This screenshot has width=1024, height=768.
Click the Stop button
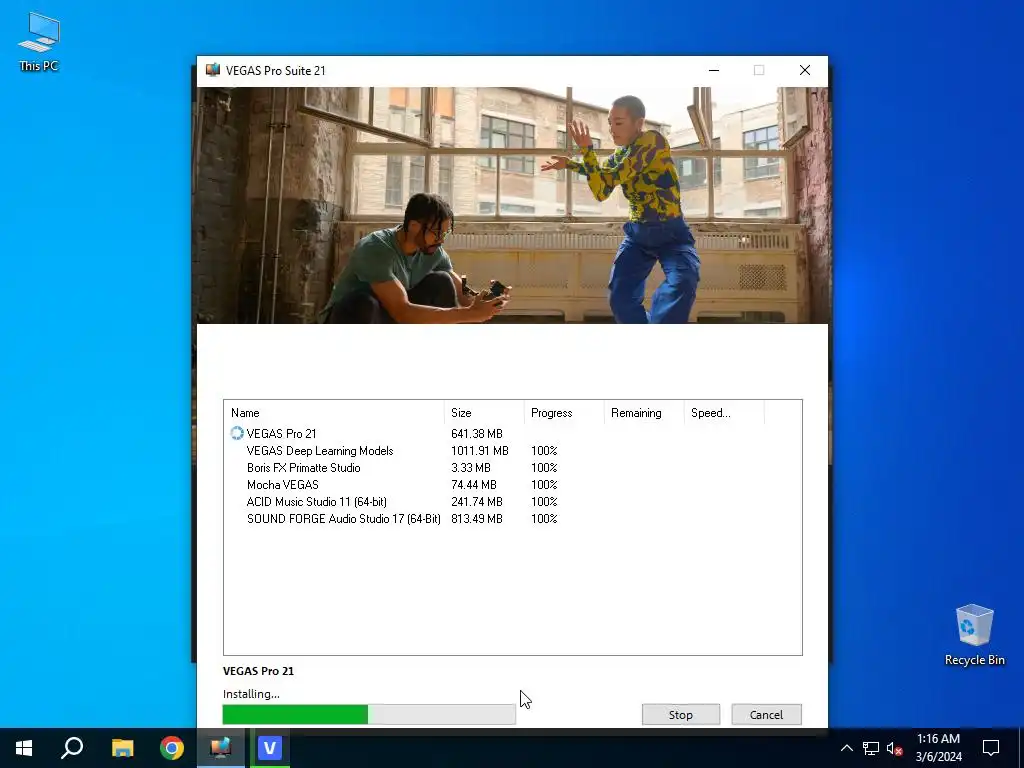680,714
